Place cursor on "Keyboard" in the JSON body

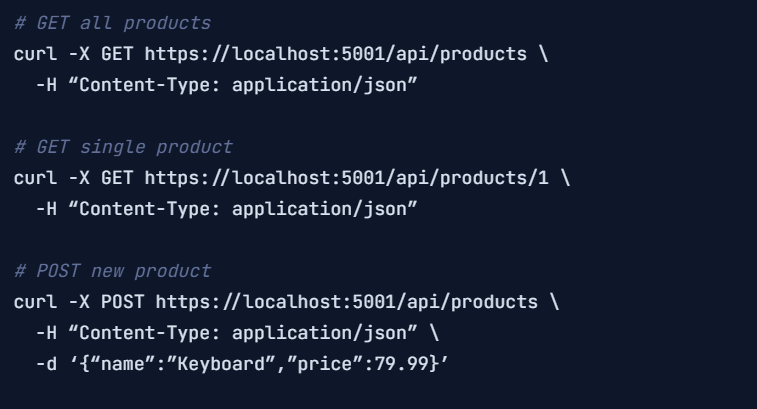coord(221,364)
